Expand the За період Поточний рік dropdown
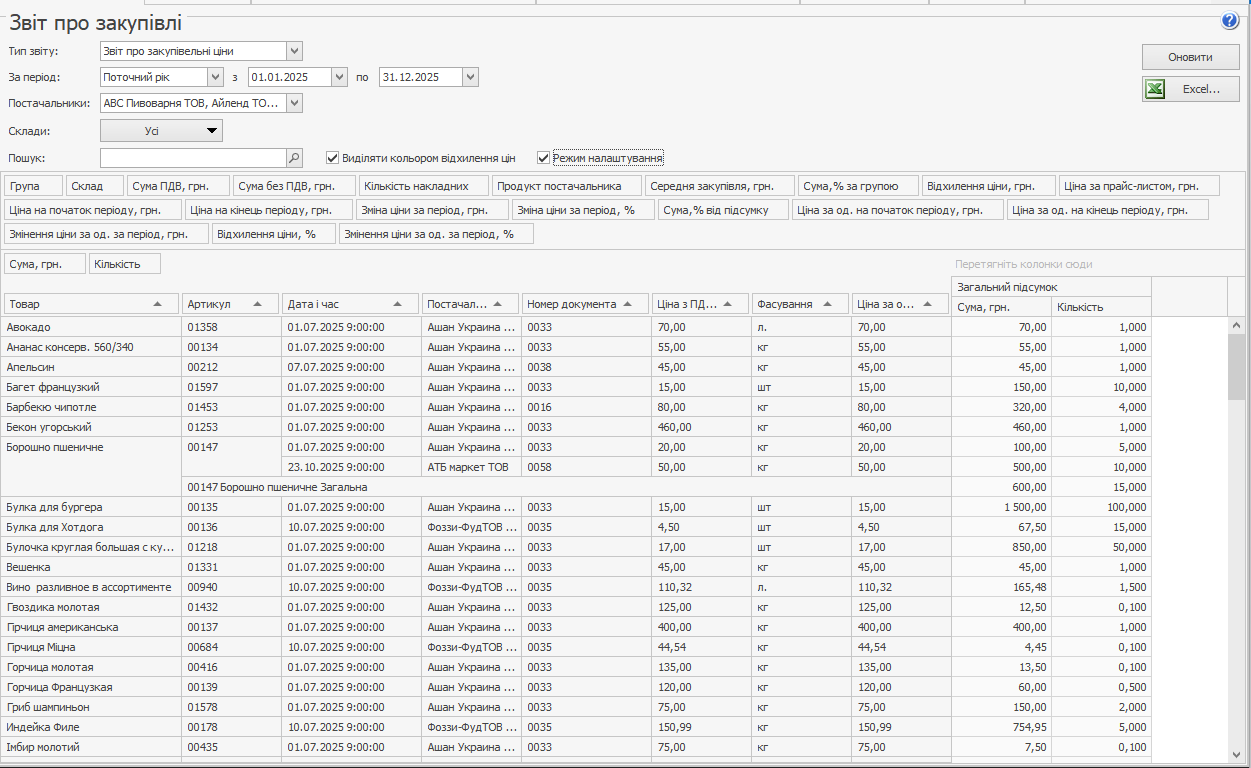 [x=215, y=77]
